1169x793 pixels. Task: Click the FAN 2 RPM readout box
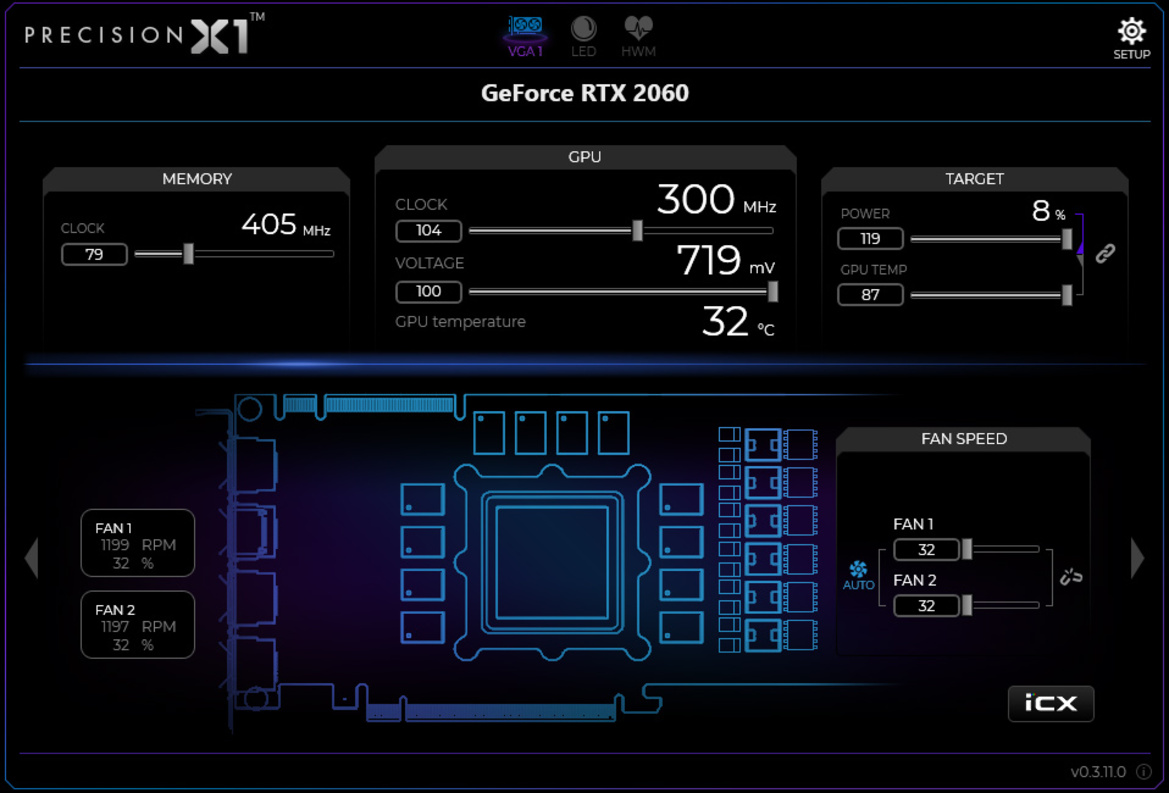[x=138, y=625]
